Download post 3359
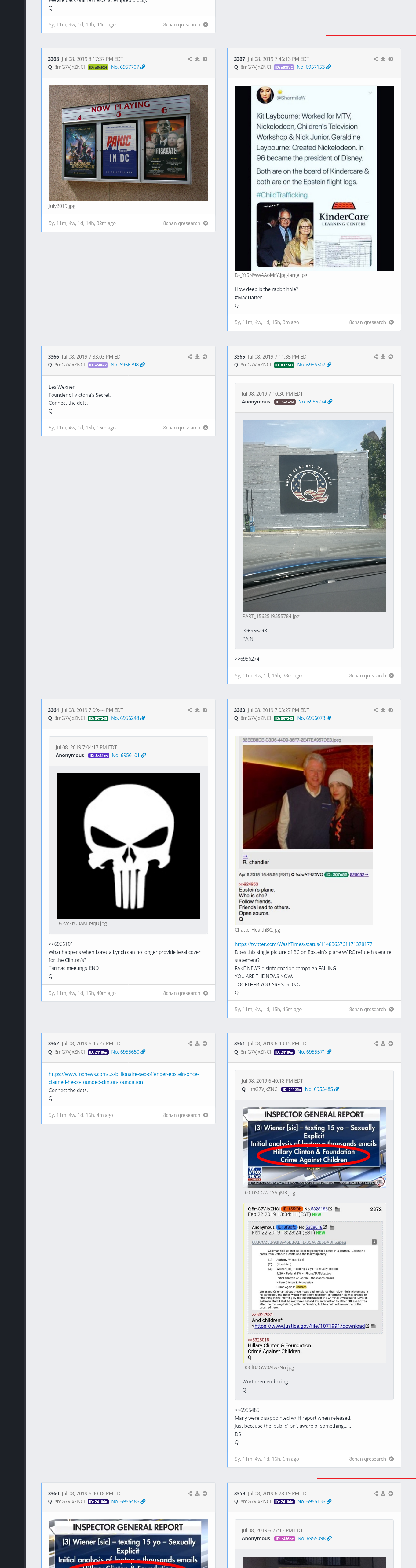The image size is (416, 1568). 383,1493
